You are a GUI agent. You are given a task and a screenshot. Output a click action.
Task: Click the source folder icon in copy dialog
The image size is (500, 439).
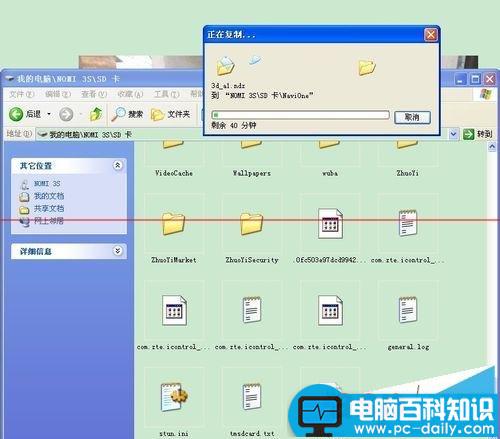click(226, 66)
